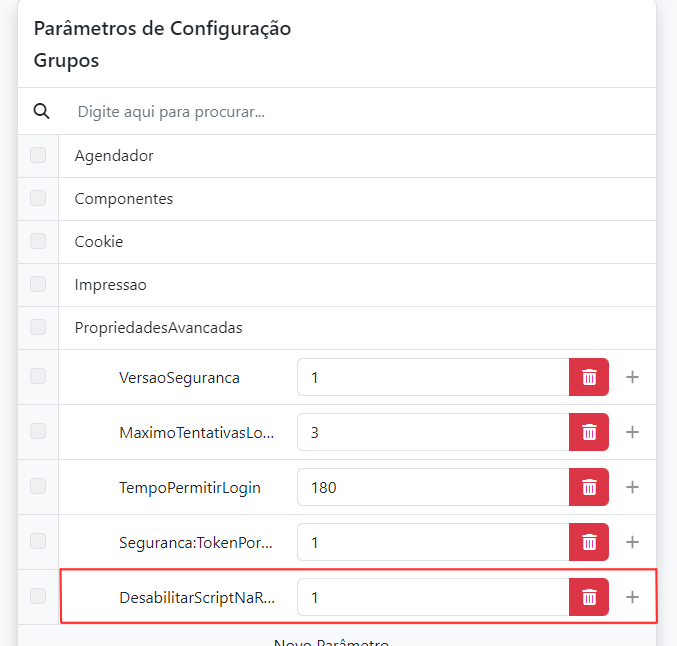Click plus icon beside VersaoSeguranca
677x646 pixels.
tap(632, 377)
